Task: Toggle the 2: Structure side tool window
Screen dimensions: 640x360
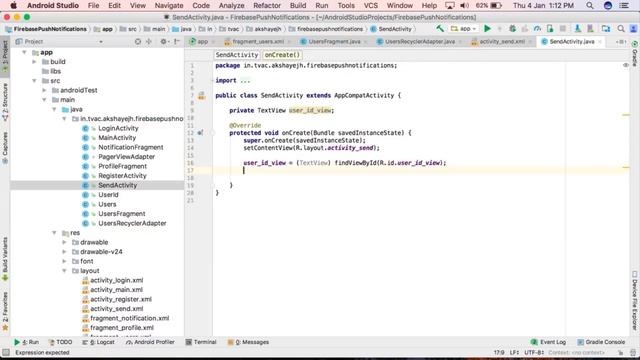Action: pyautogui.click(x=5, y=102)
